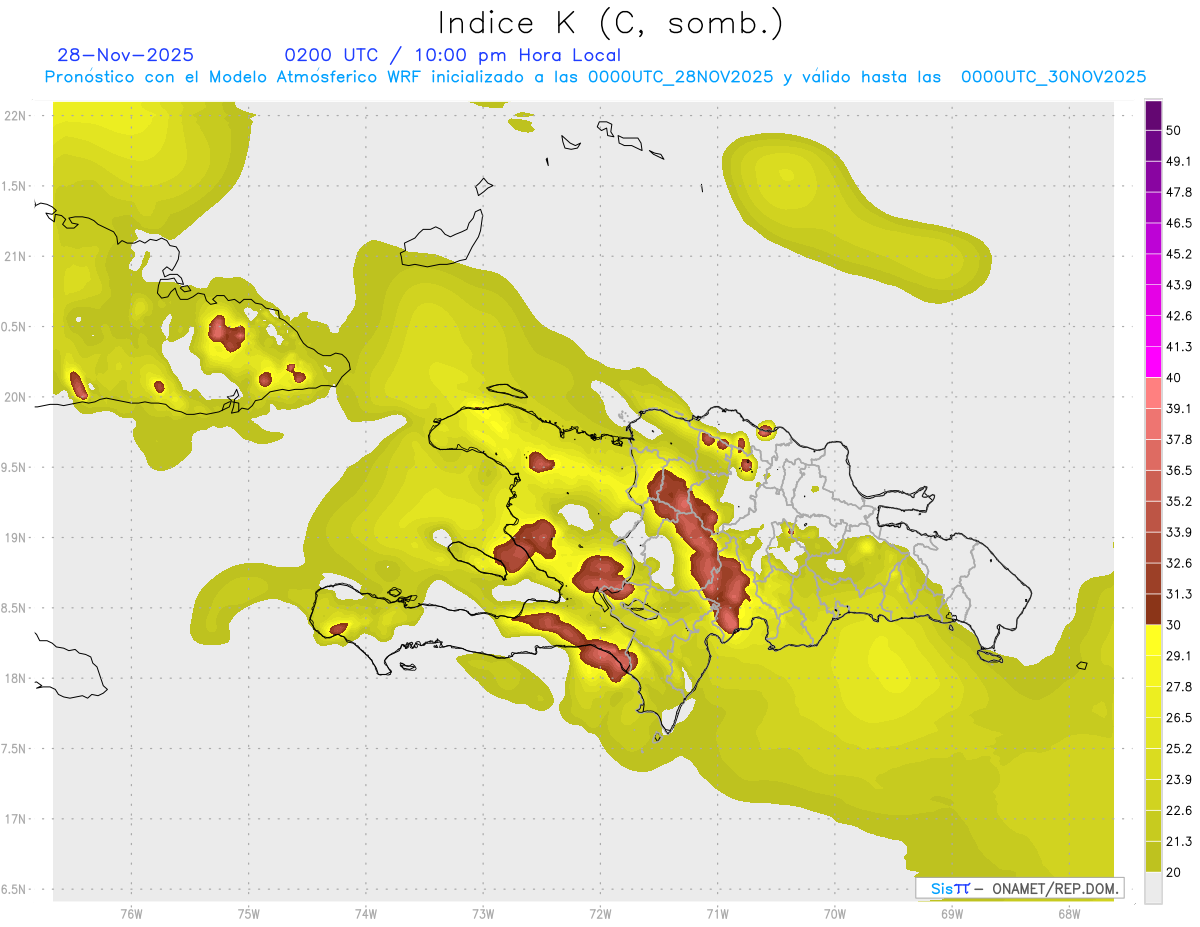
Task: Click the map title 'Indice K (C, somb.)'
Action: pyautogui.click(x=610, y=23)
